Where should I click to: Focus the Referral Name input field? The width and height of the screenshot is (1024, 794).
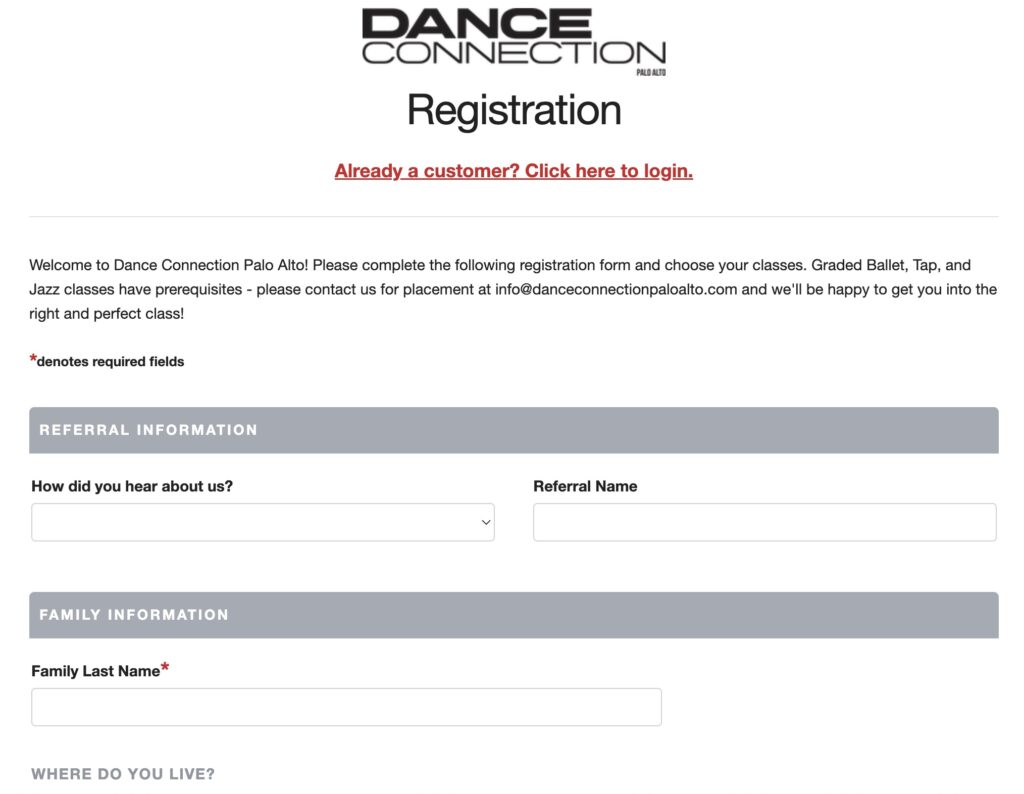[x=765, y=522]
